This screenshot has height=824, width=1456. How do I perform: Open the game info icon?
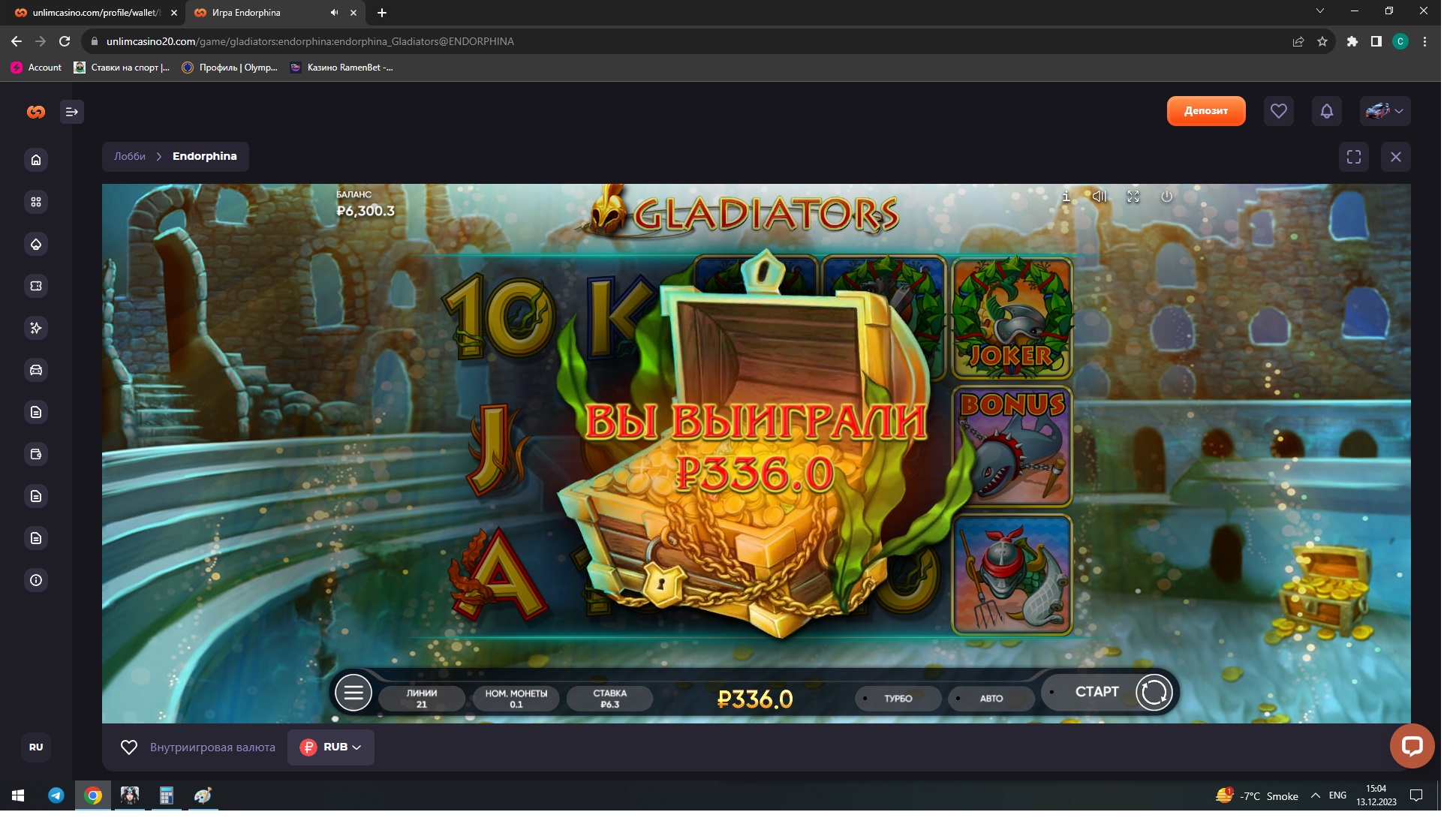point(1066,197)
